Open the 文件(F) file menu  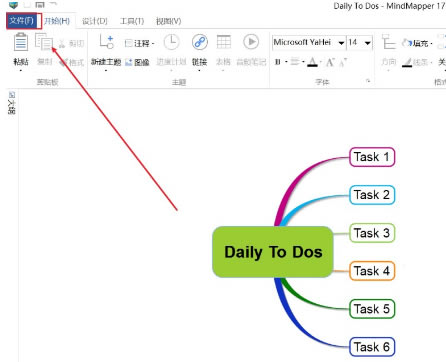tap(21, 21)
